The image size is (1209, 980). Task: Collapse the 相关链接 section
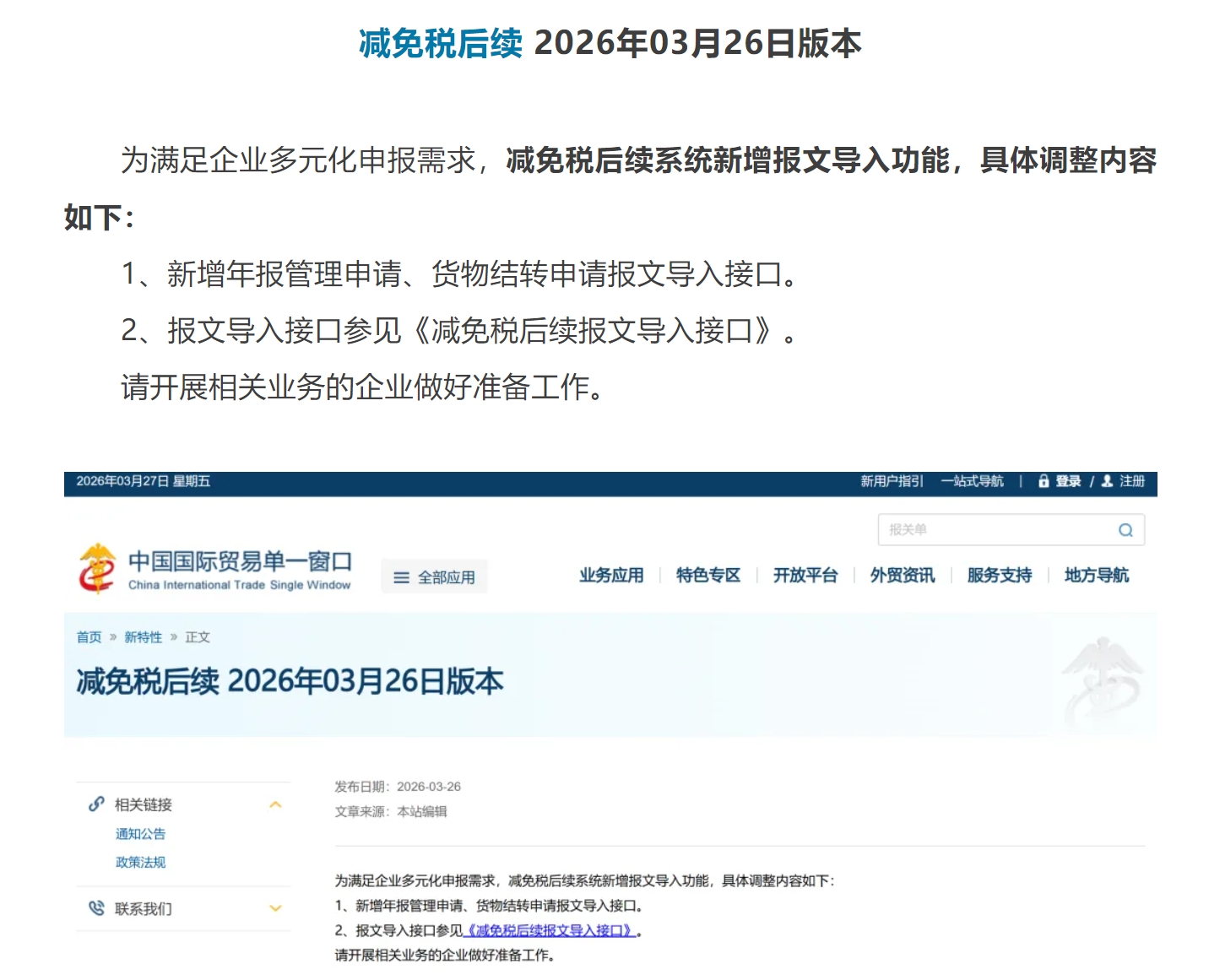pyautogui.click(x=274, y=804)
